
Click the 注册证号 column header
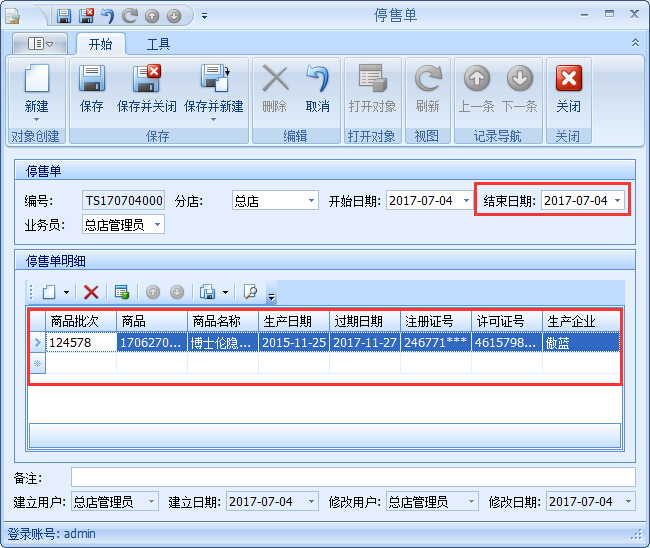click(436, 321)
